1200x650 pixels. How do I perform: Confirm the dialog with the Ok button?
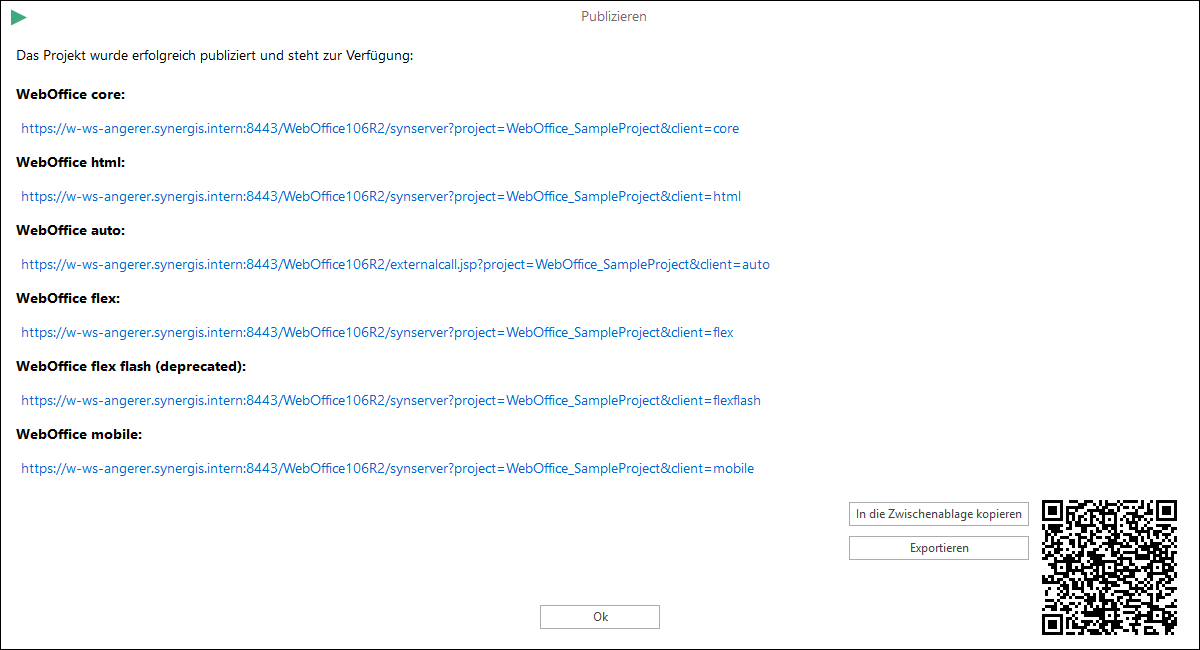click(x=599, y=616)
